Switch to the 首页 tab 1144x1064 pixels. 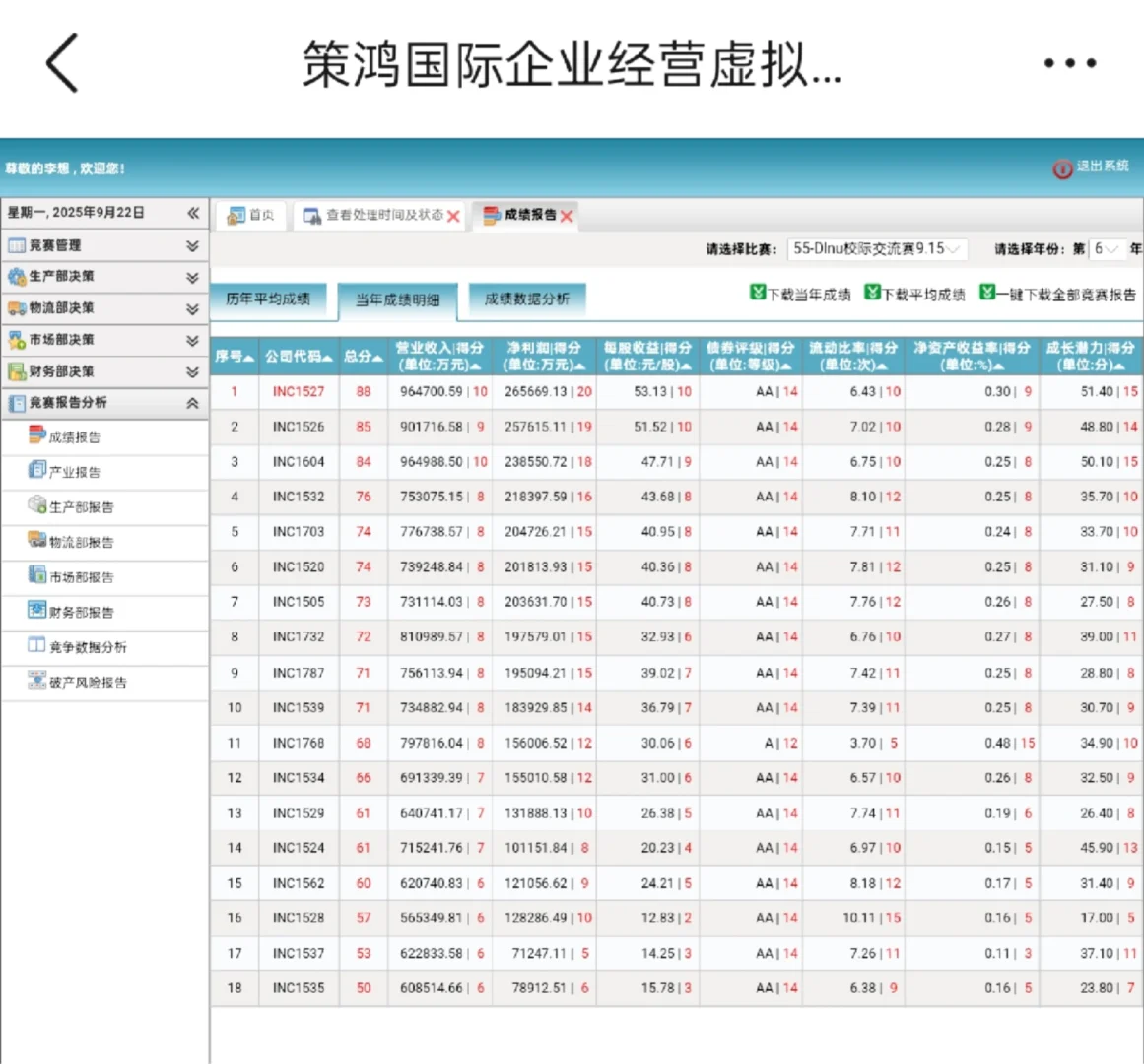point(251,215)
